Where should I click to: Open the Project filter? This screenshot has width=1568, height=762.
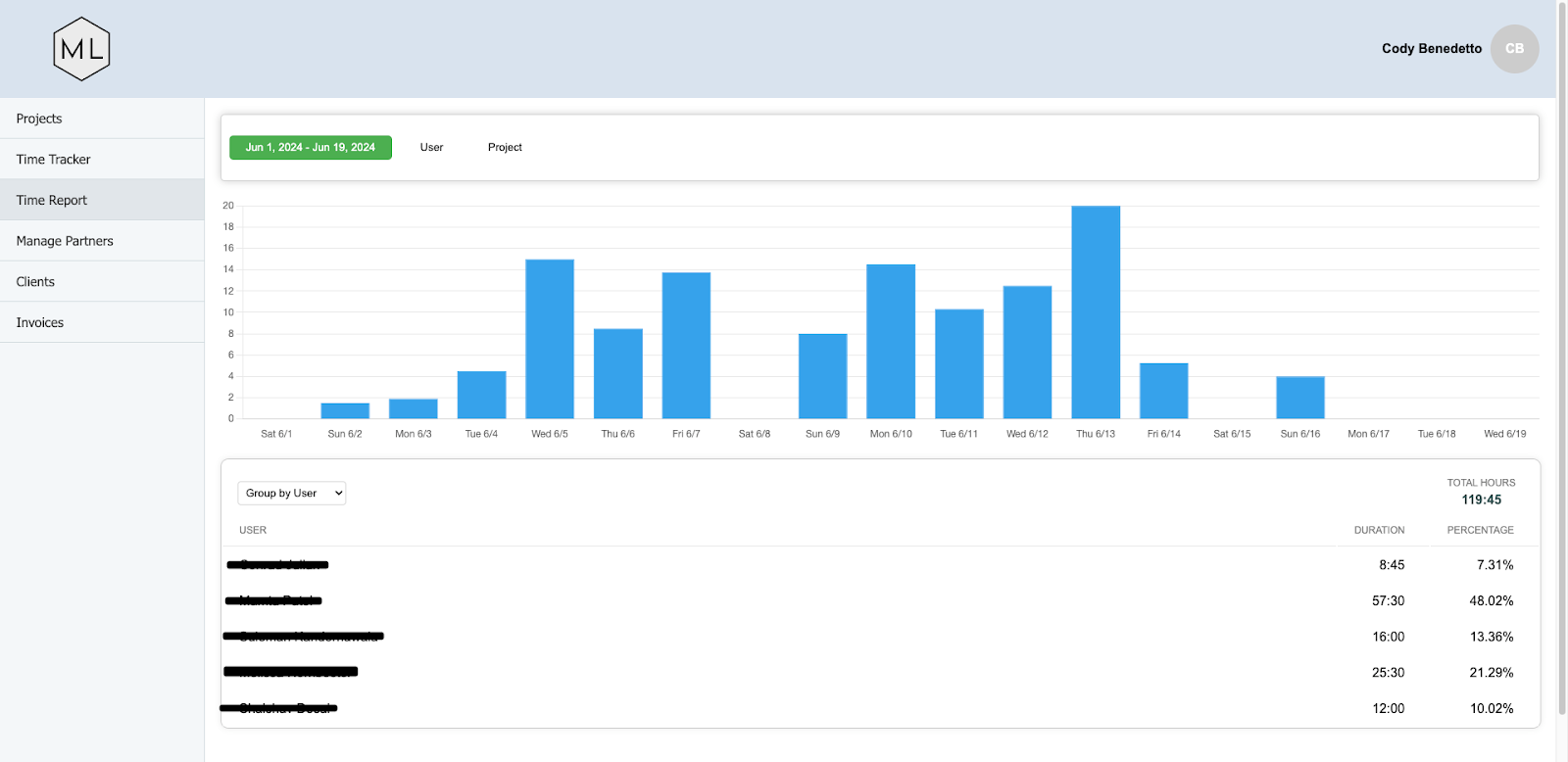[x=505, y=148]
